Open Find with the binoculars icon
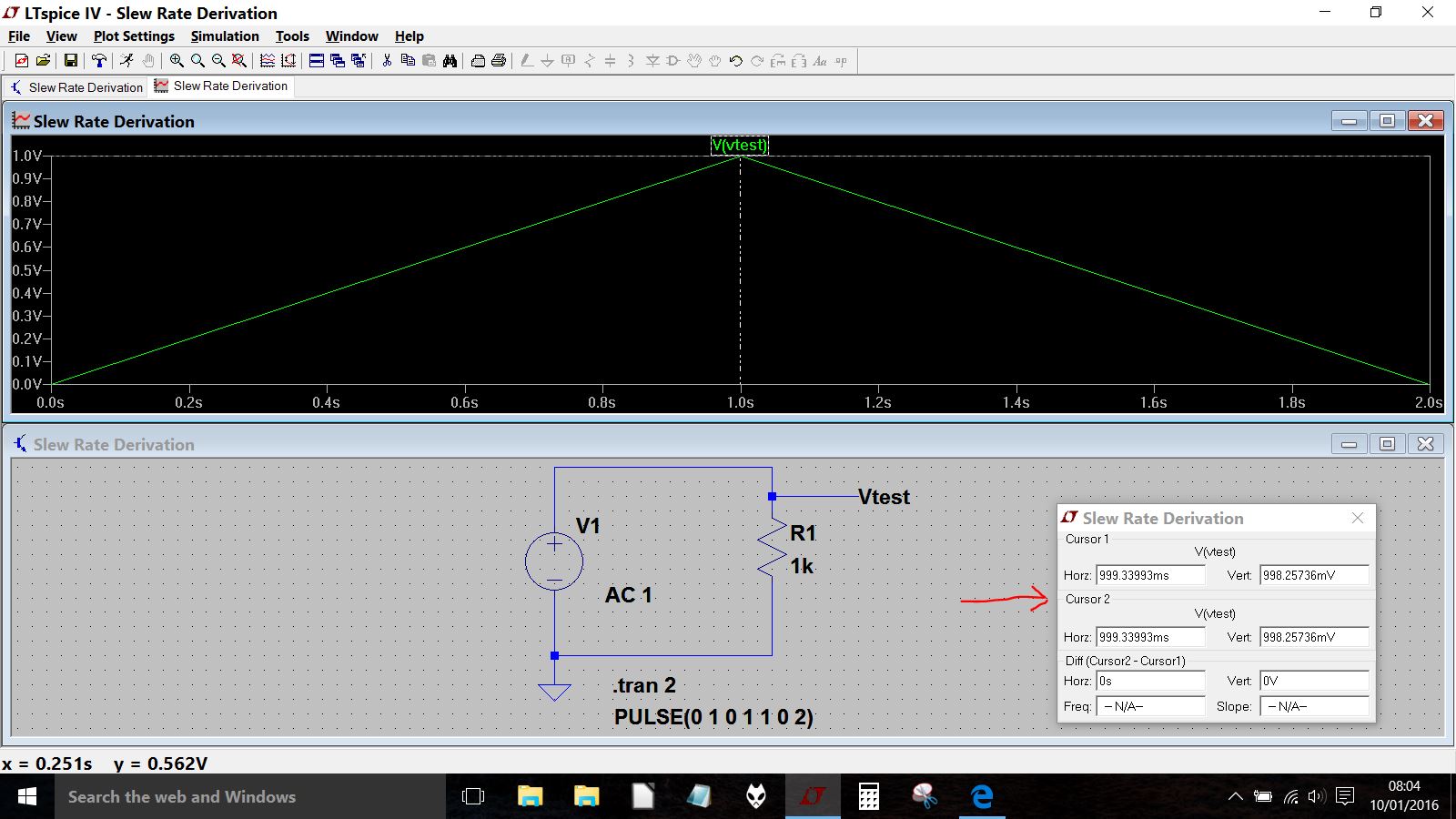1456x819 pixels. coord(450,61)
